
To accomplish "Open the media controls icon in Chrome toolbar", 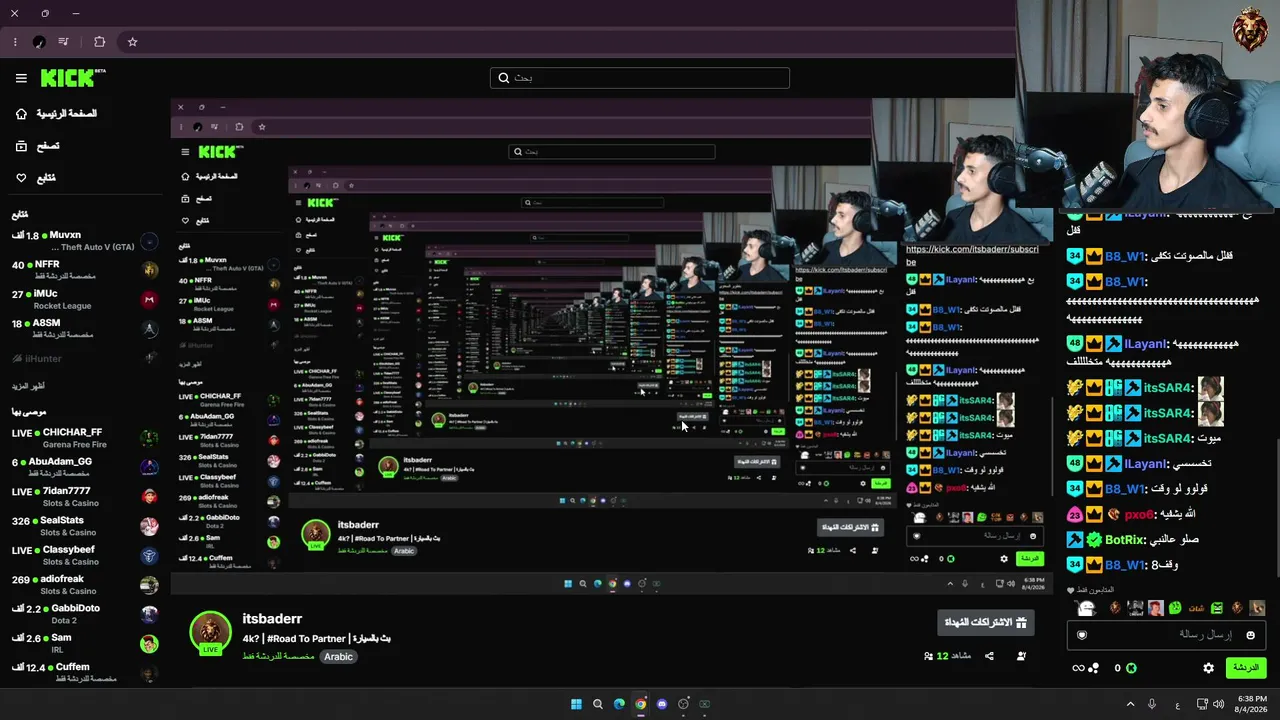I will pyautogui.click(x=64, y=42).
